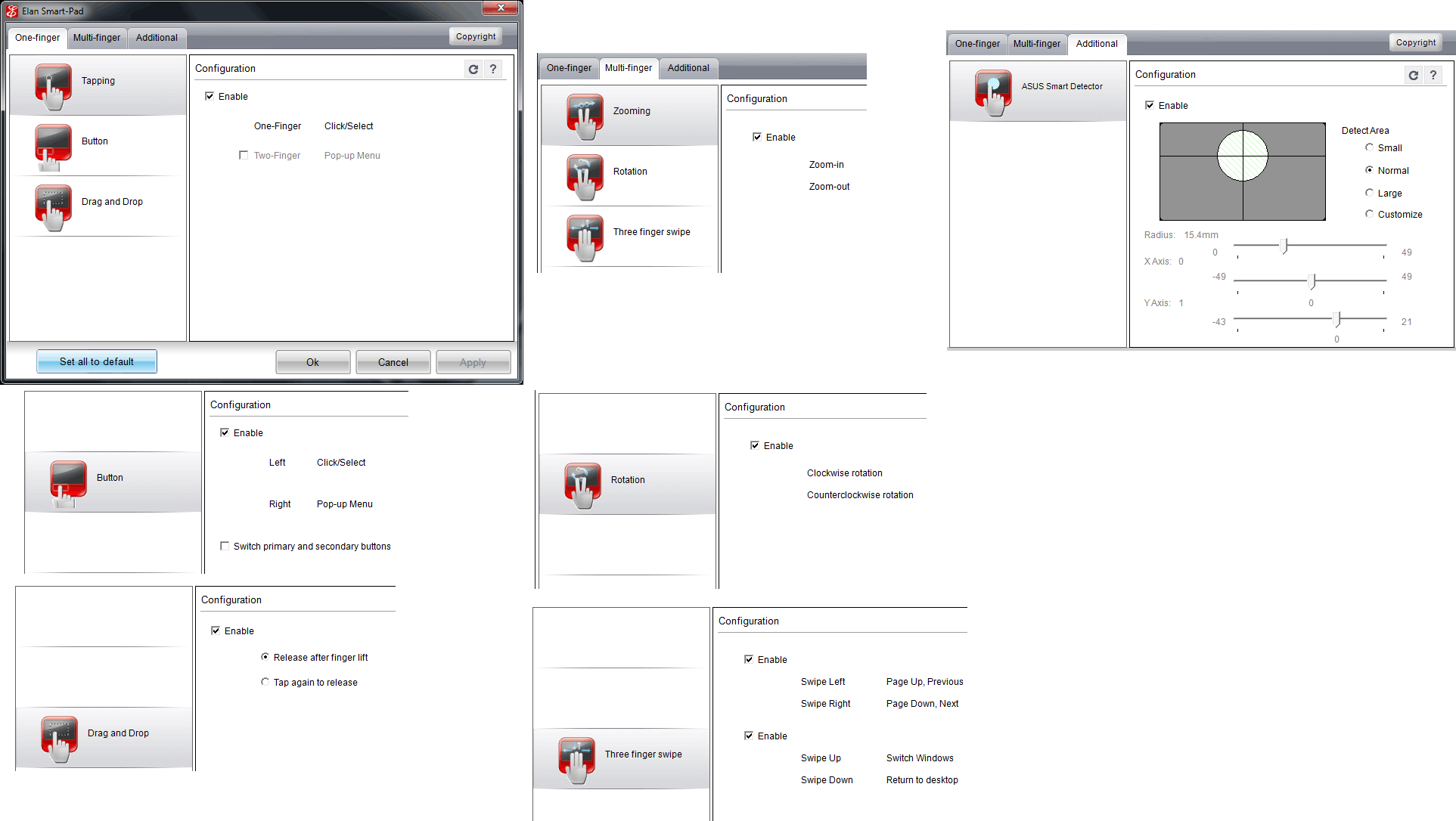1456x821 pixels.
Task: Open the Additional settings tab
Action: [x=156, y=37]
